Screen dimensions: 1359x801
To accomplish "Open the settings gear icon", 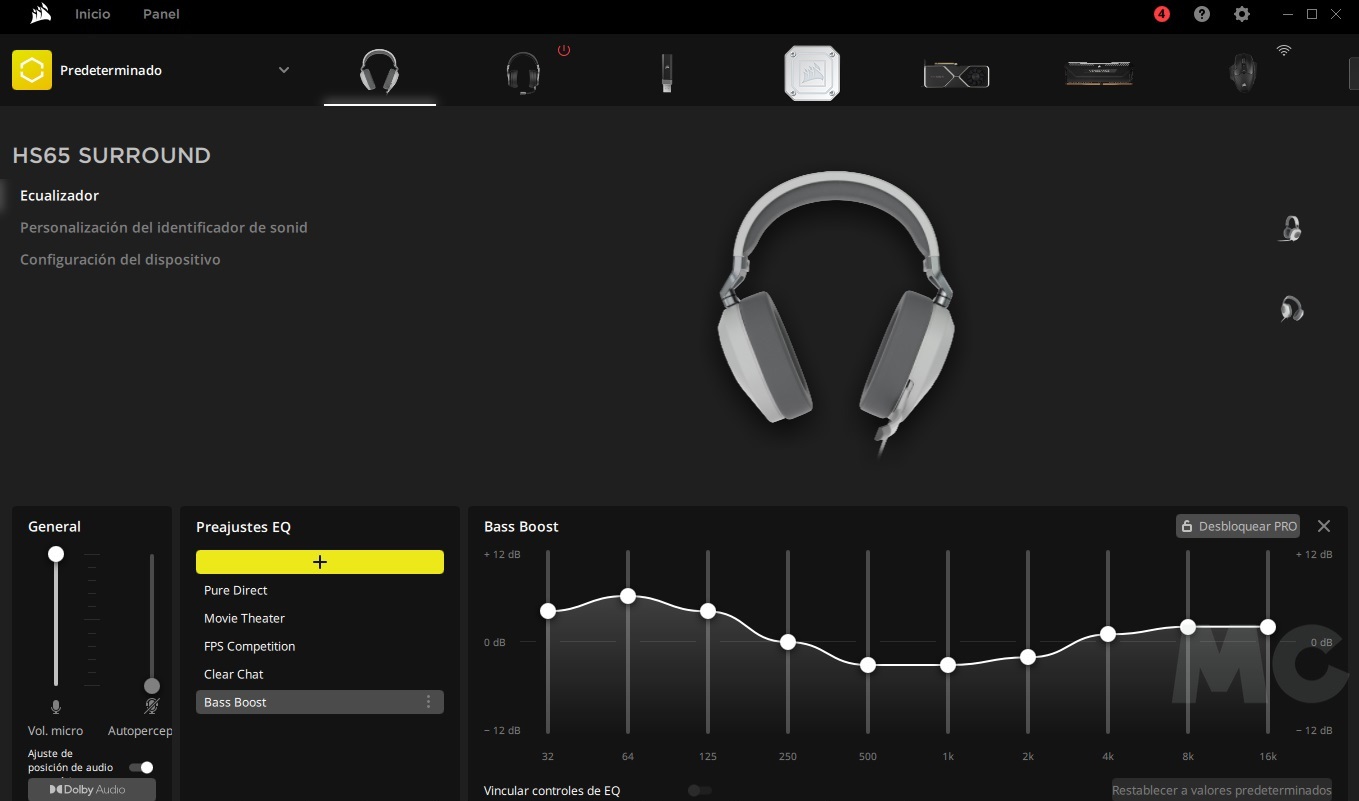I will coord(1242,14).
